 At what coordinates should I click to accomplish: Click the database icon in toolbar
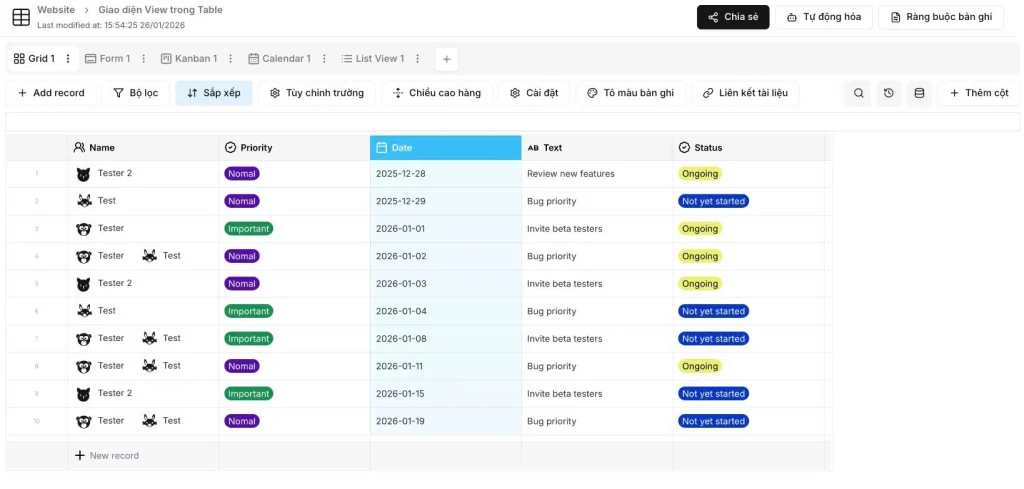pyautogui.click(x=919, y=93)
